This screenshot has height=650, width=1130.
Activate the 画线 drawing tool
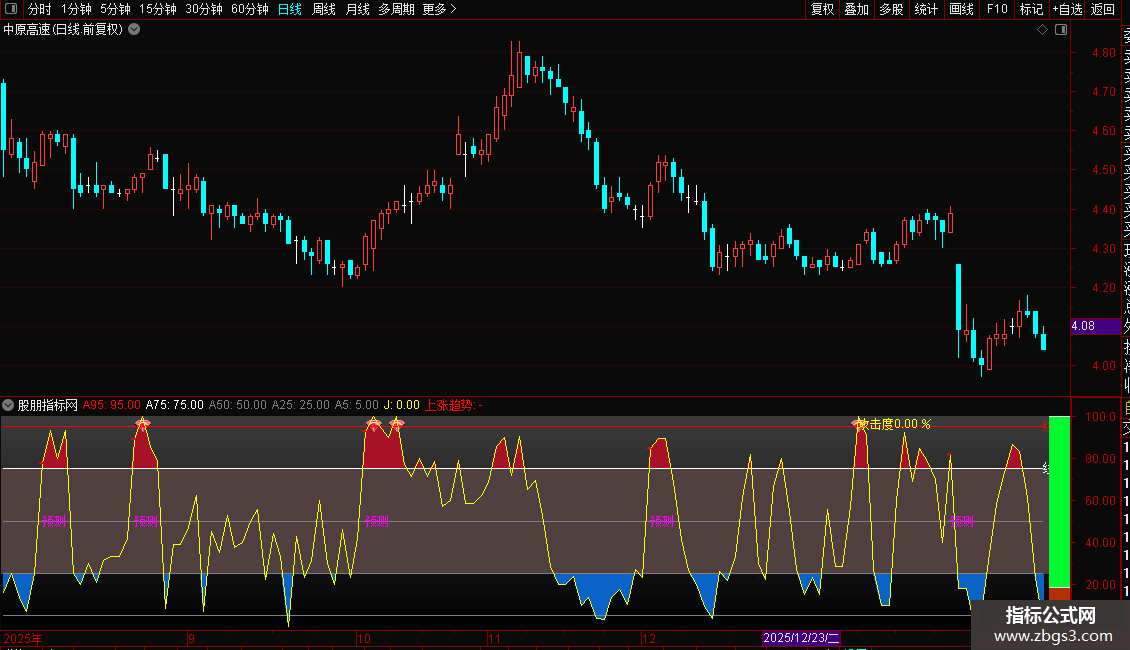click(x=961, y=9)
